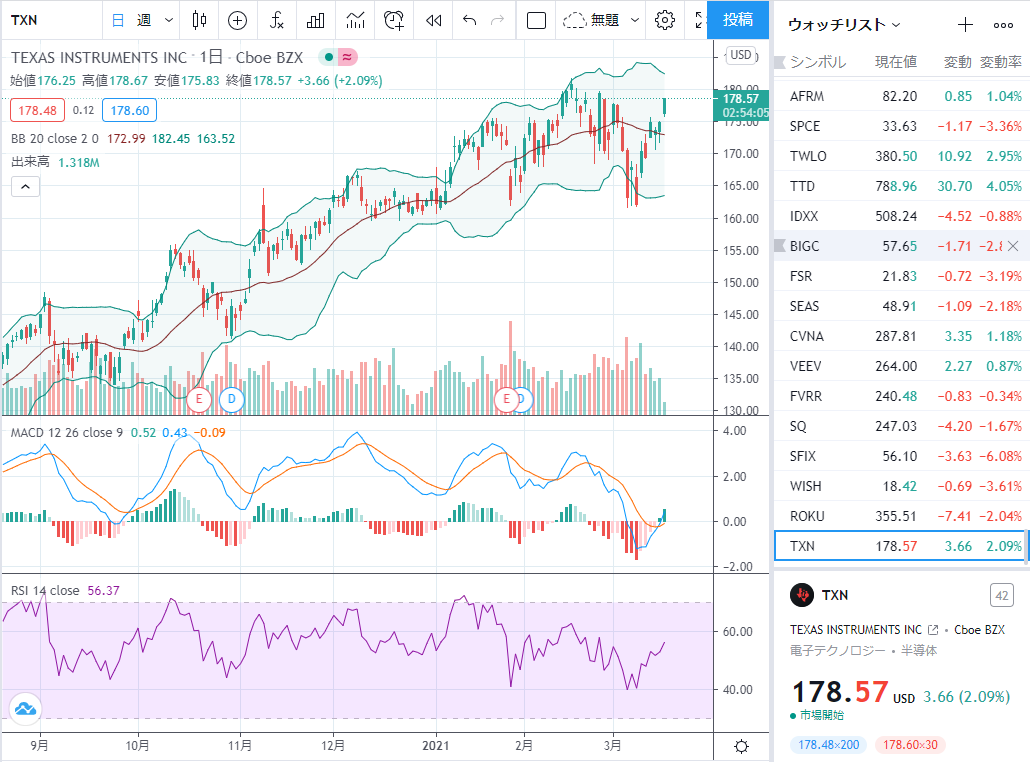Select SPCE in the watchlist
Viewport: 1030px width, 762px height.
pyautogui.click(x=899, y=125)
